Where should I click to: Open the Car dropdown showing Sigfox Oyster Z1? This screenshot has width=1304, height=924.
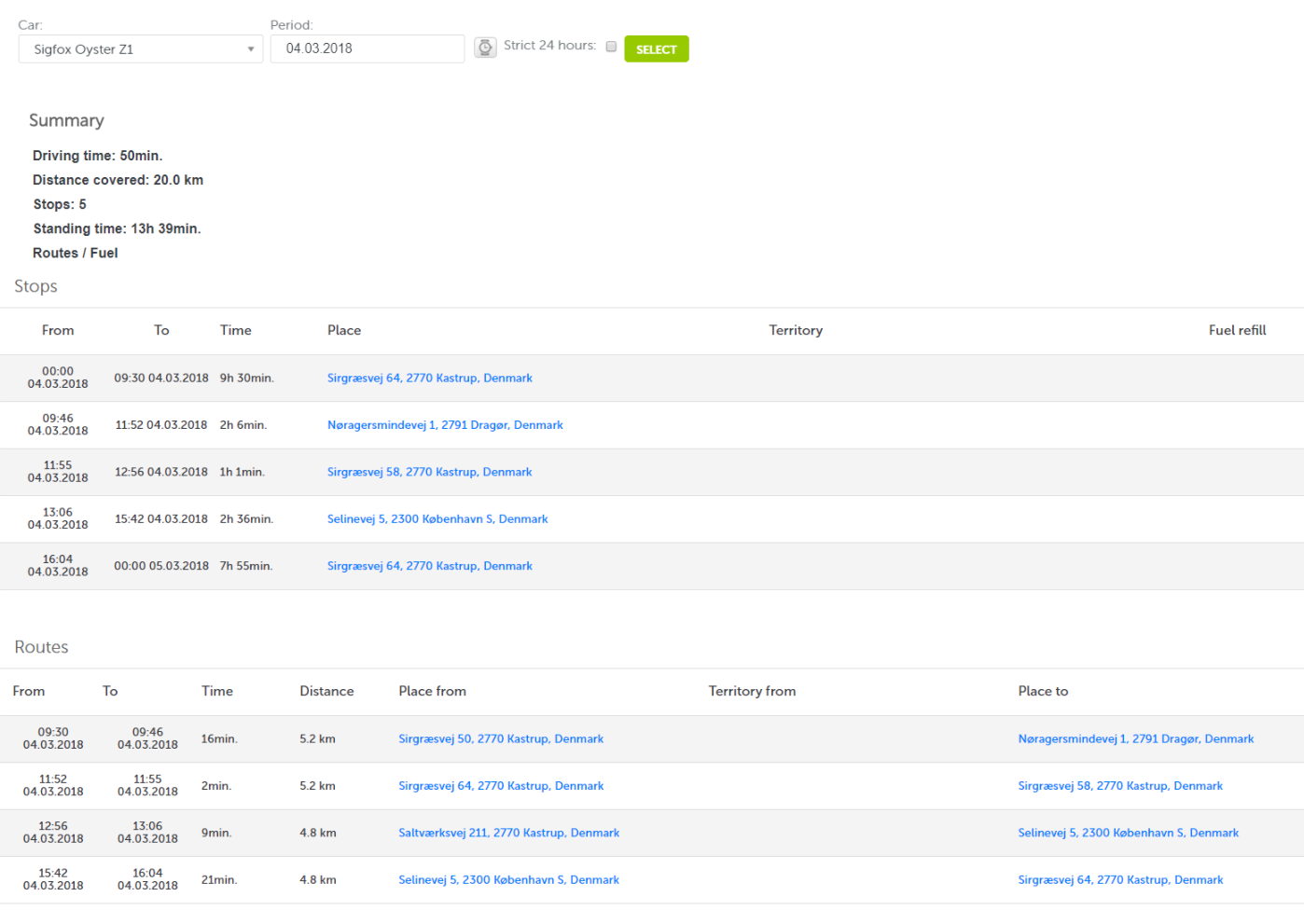140,49
